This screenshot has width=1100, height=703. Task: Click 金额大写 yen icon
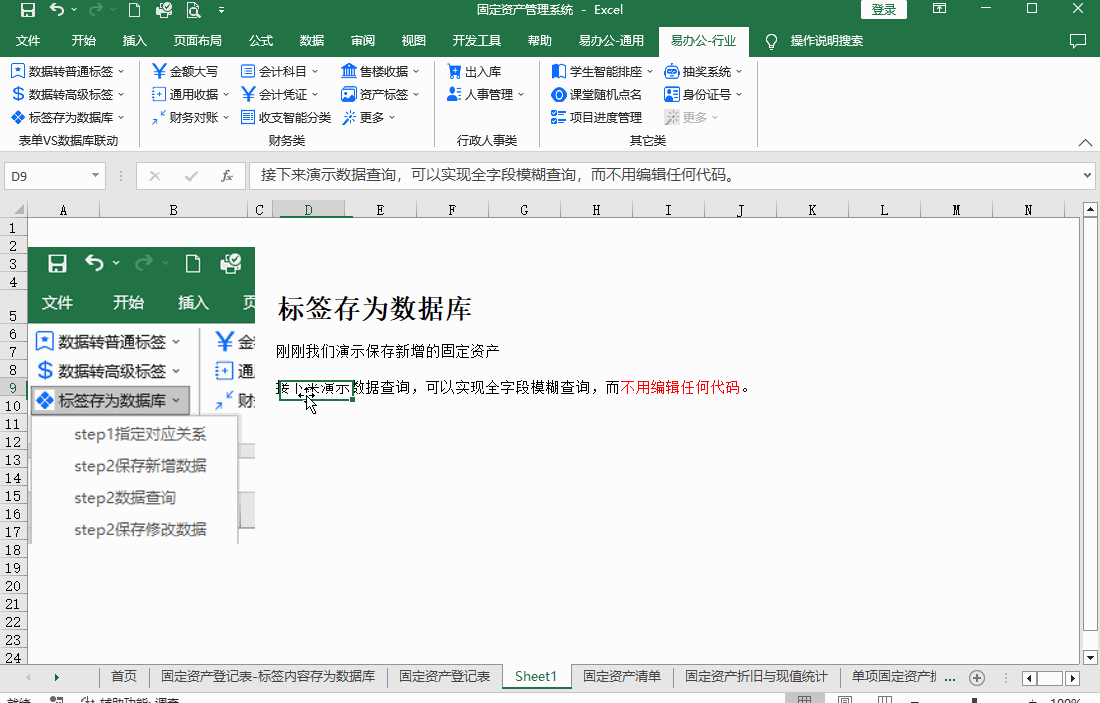pyautogui.click(x=159, y=71)
